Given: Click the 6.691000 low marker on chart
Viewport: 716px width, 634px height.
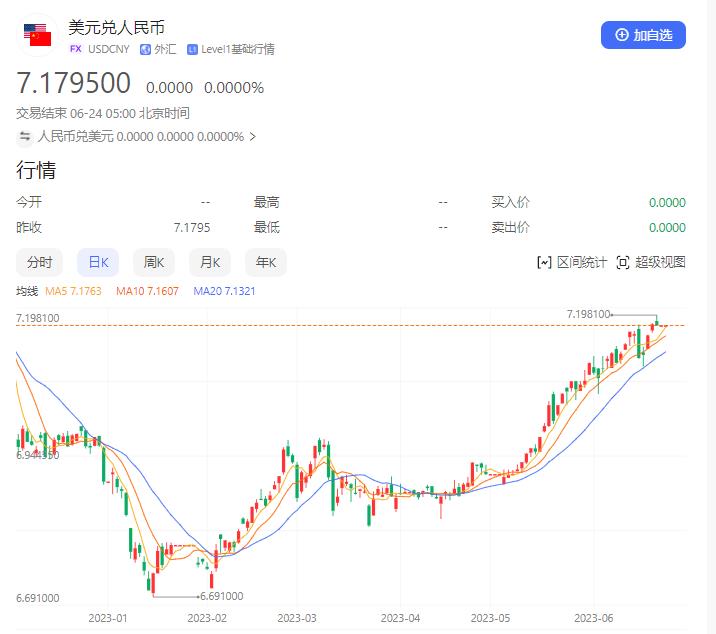Looking at the screenshot, I should (x=221, y=596).
